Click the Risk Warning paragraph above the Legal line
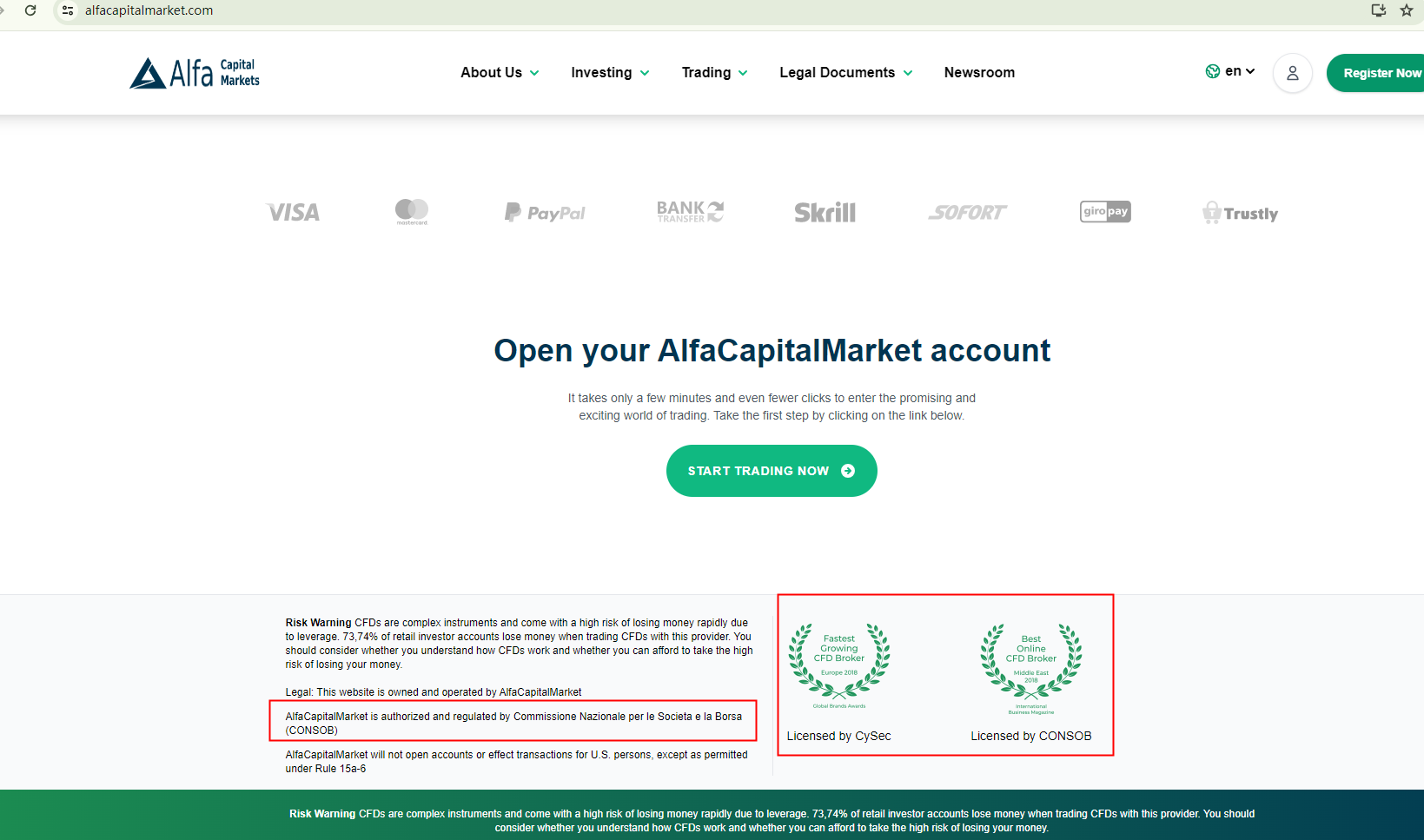The height and width of the screenshot is (840, 1424). point(519,644)
